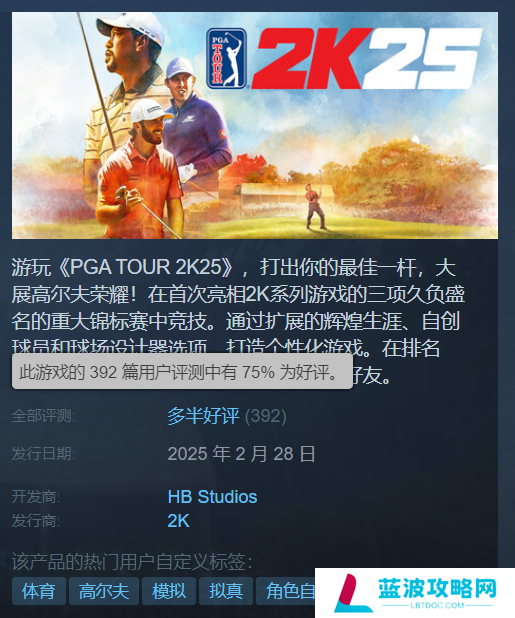Open the 2K publisher link
This screenshot has height=618, width=515.
[x=178, y=521]
